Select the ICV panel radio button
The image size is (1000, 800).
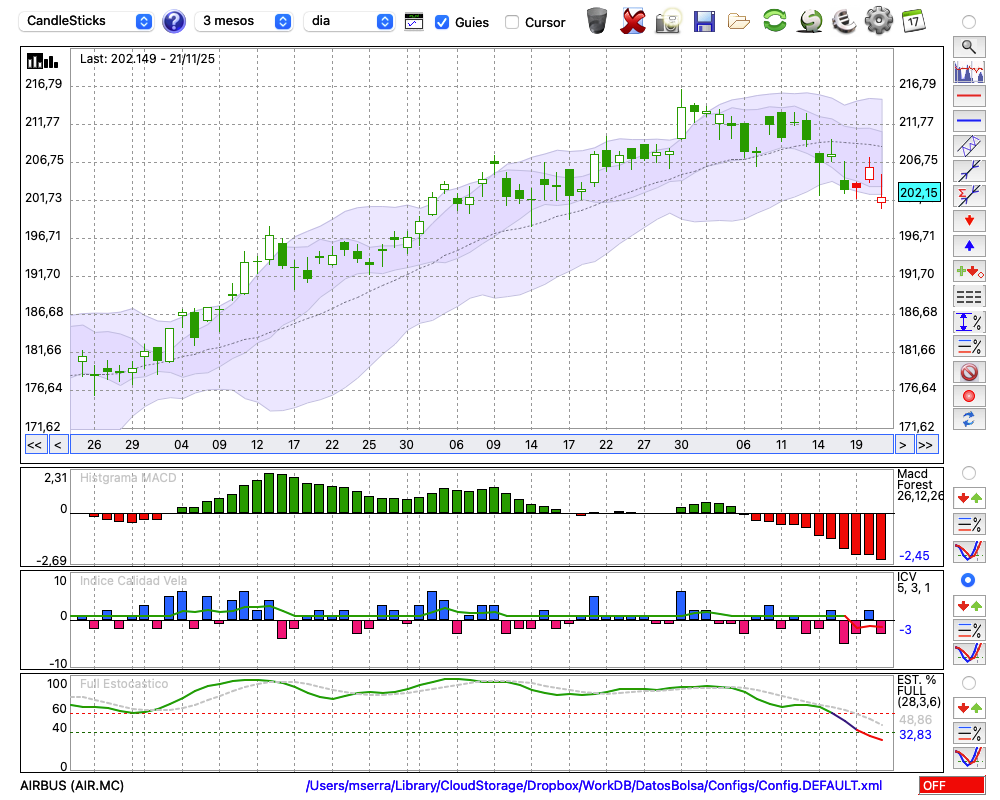[968, 580]
